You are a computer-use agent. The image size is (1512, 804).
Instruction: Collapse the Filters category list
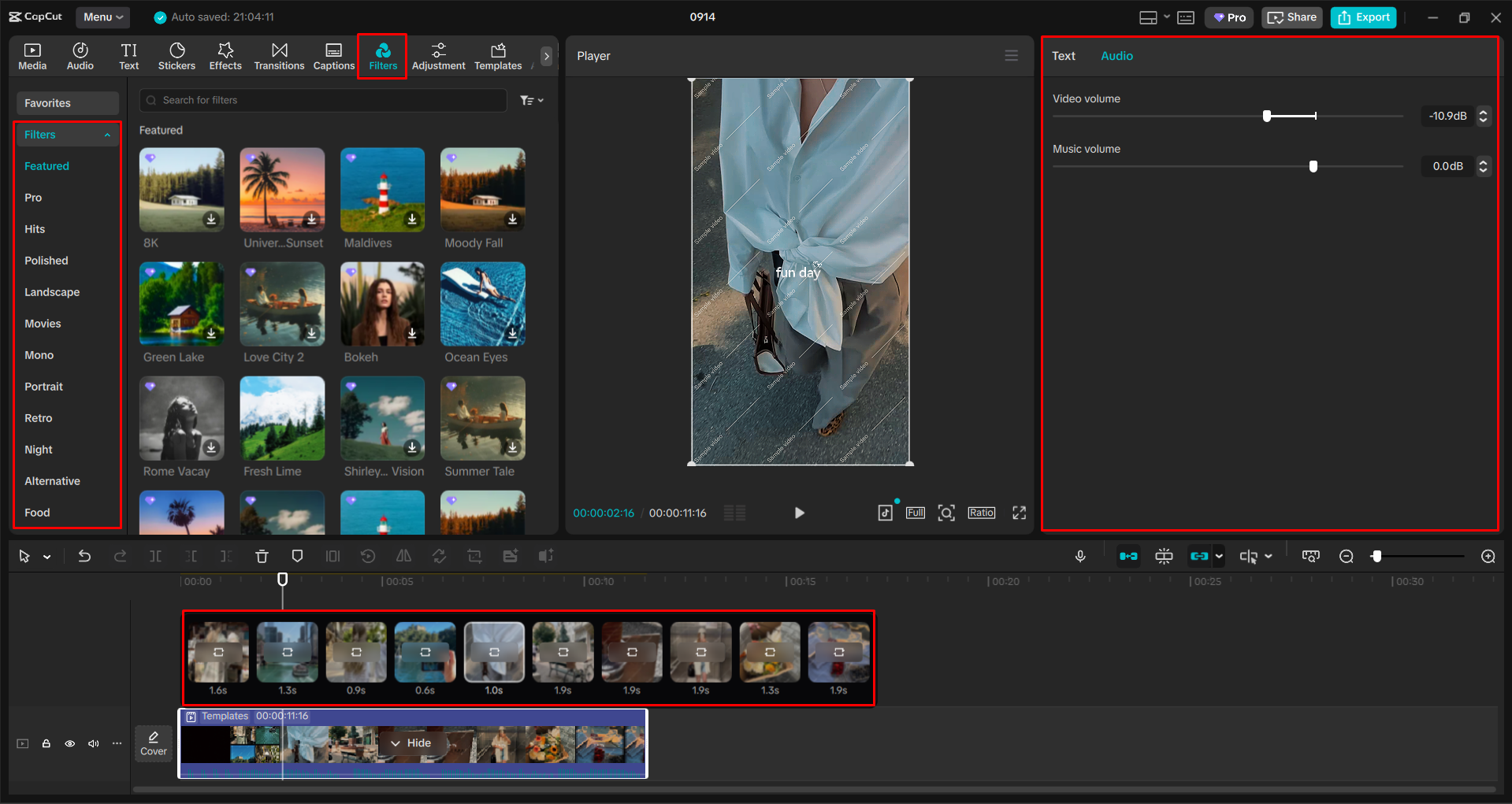click(x=107, y=135)
